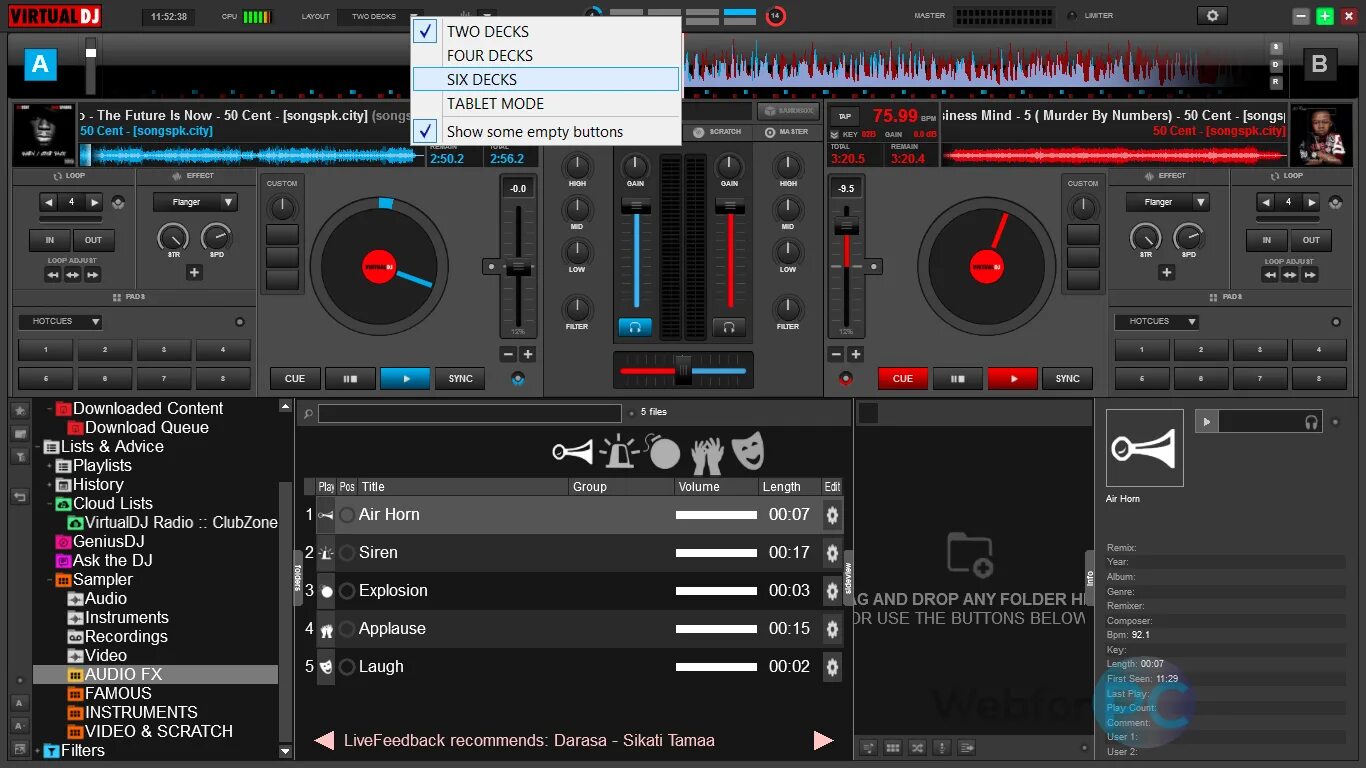Click right deck vinyl mode icon near CUE
This screenshot has width=1366, height=768.
pos(847,379)
